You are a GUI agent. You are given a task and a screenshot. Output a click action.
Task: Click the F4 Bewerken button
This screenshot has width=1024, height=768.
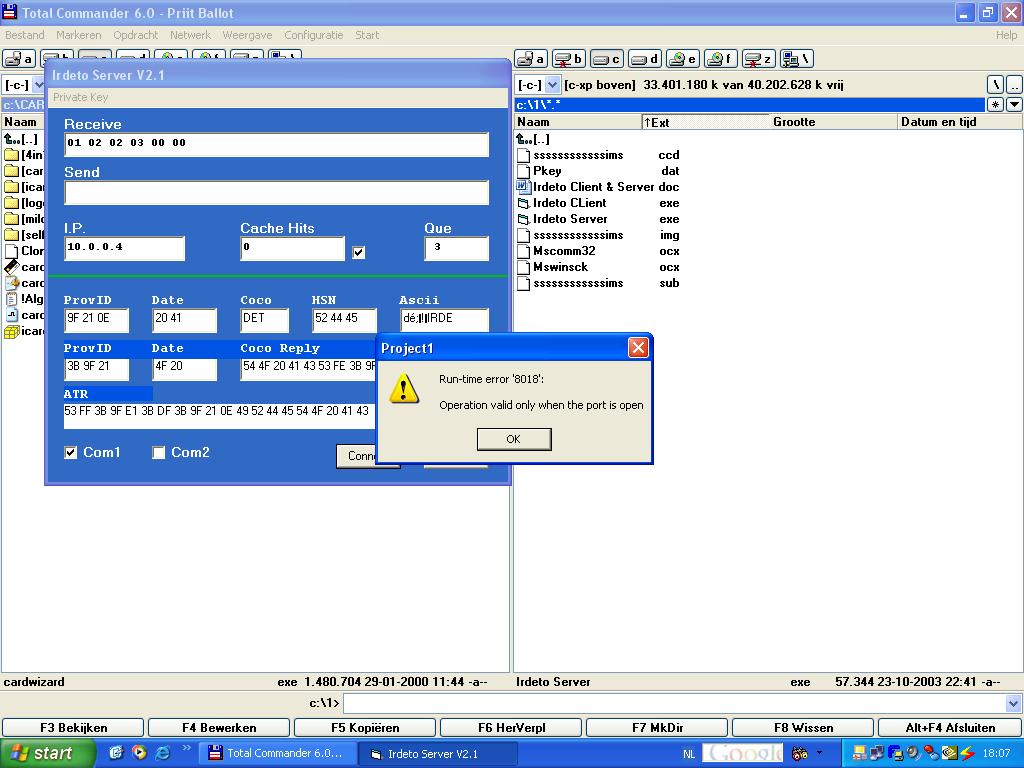coord(219,728)
